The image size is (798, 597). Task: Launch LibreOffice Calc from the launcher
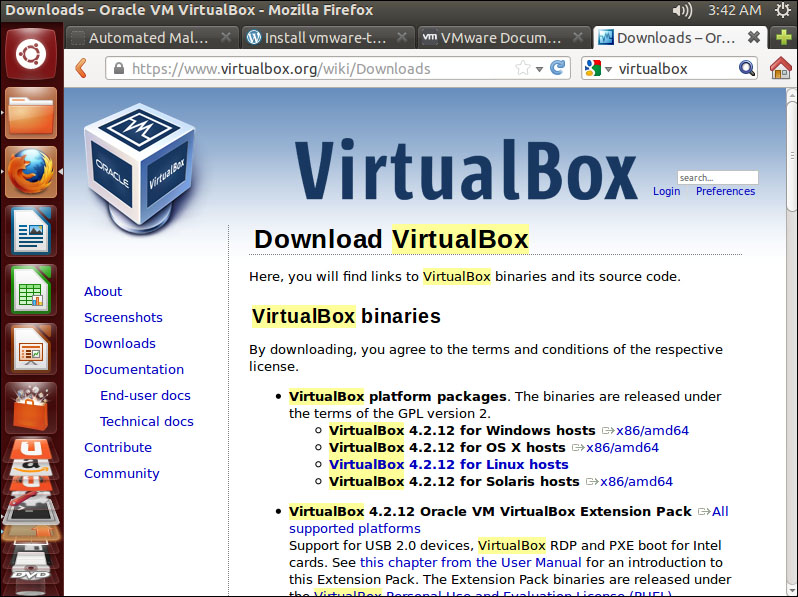[31, 290]
